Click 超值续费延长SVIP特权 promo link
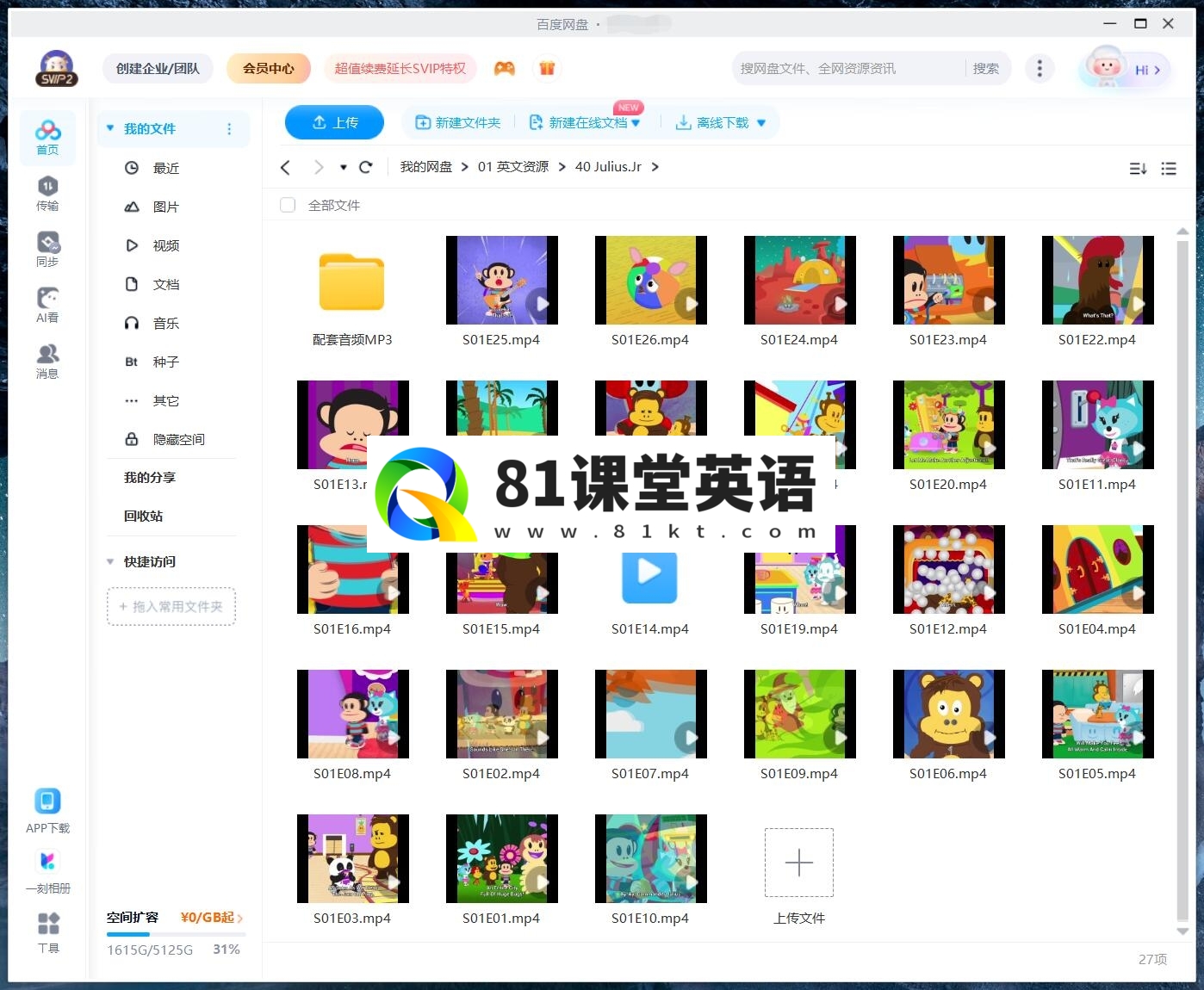Image resolution: width=1204 pixels, height=990 pixels. tap(400, 68)
